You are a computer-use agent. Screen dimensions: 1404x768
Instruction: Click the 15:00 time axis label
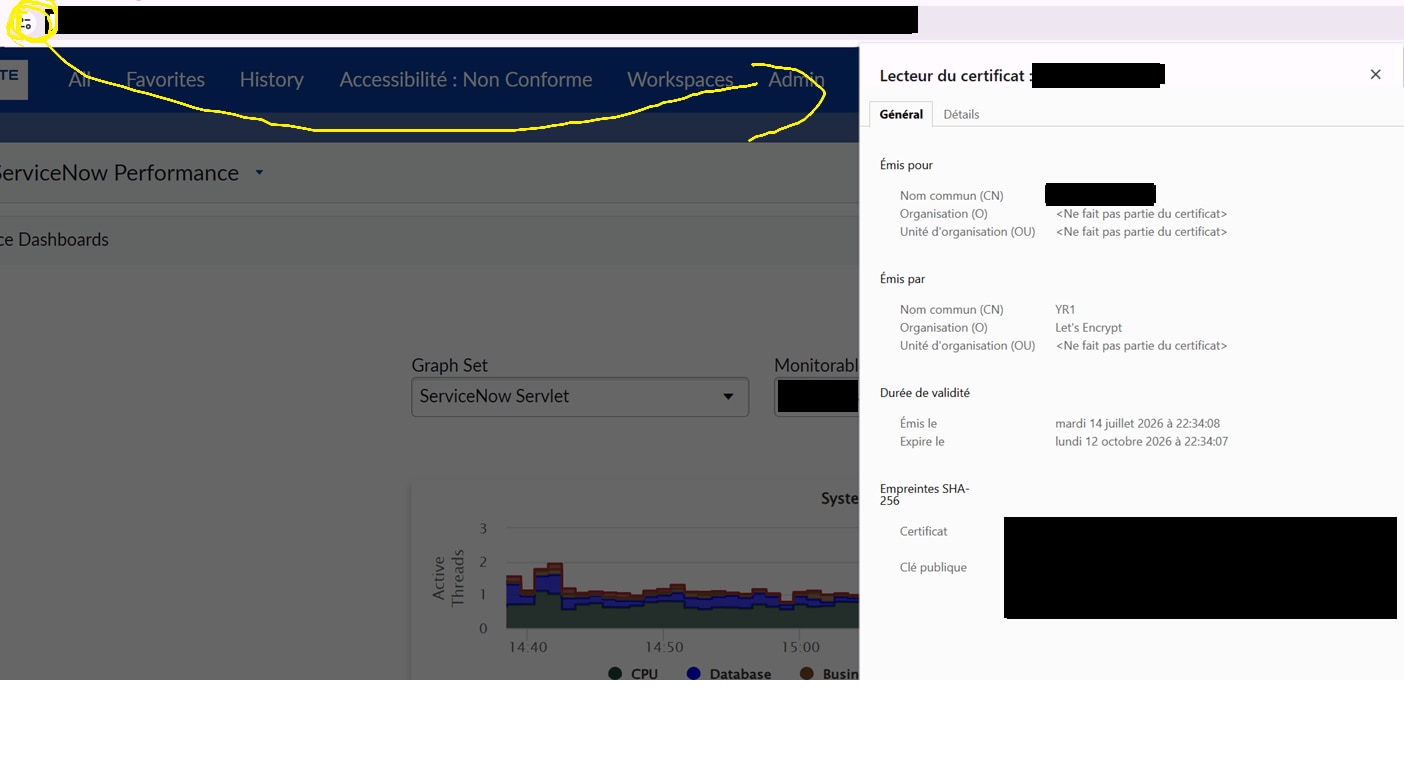801,647
